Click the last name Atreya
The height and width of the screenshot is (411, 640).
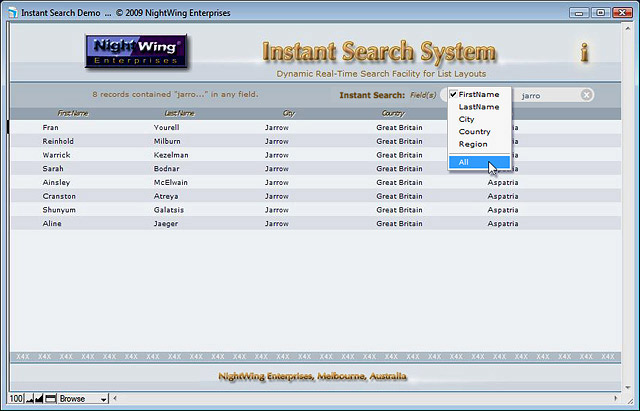coord(166,196)
